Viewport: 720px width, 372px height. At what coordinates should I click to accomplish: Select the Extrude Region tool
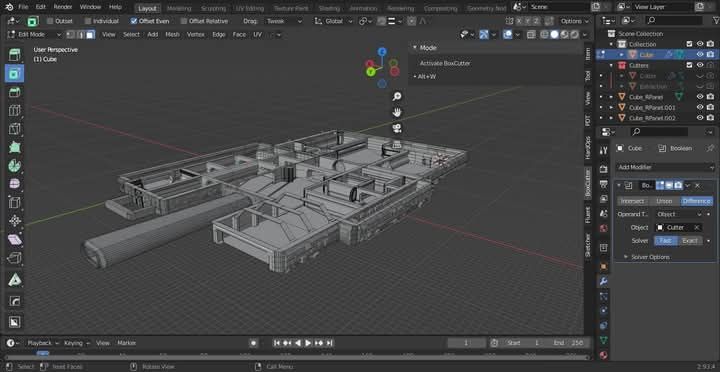(15, 55)
